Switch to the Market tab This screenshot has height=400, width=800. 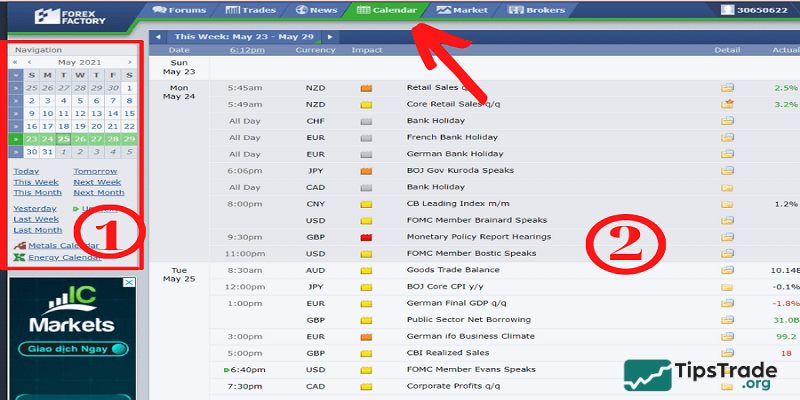(463, 10)
